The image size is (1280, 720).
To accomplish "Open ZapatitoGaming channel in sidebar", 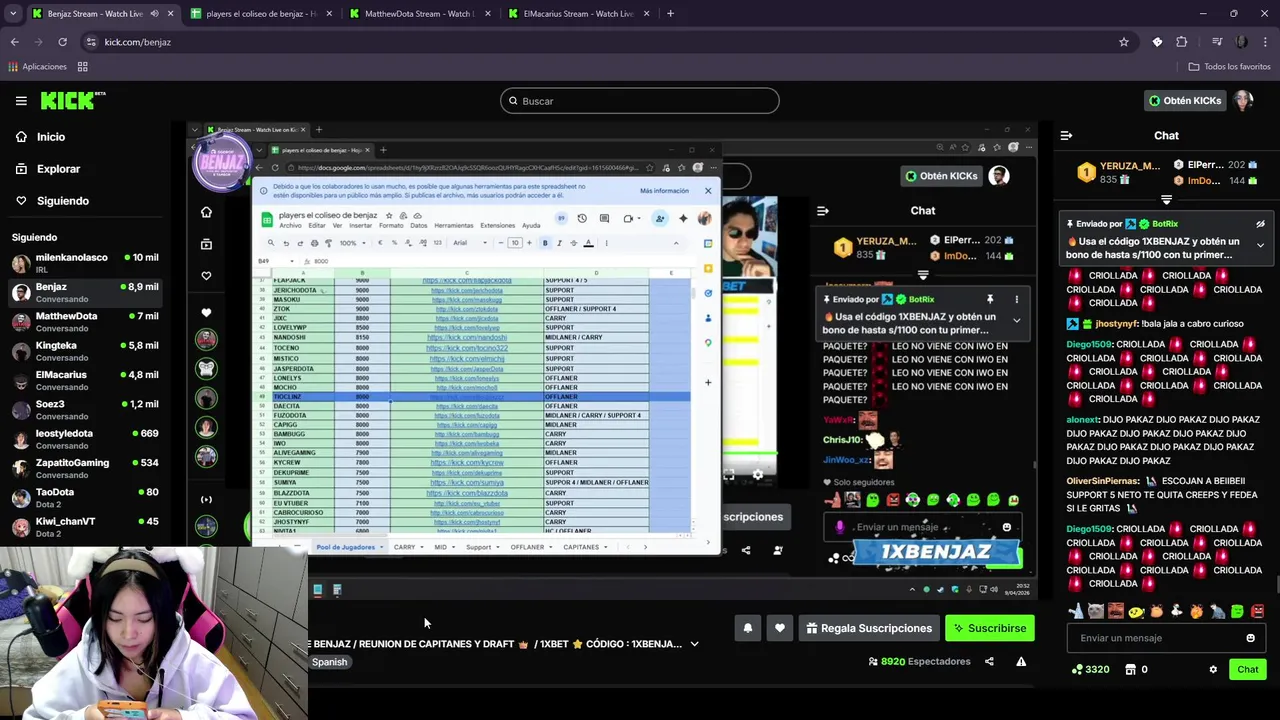I will click(x=85, y=468).
